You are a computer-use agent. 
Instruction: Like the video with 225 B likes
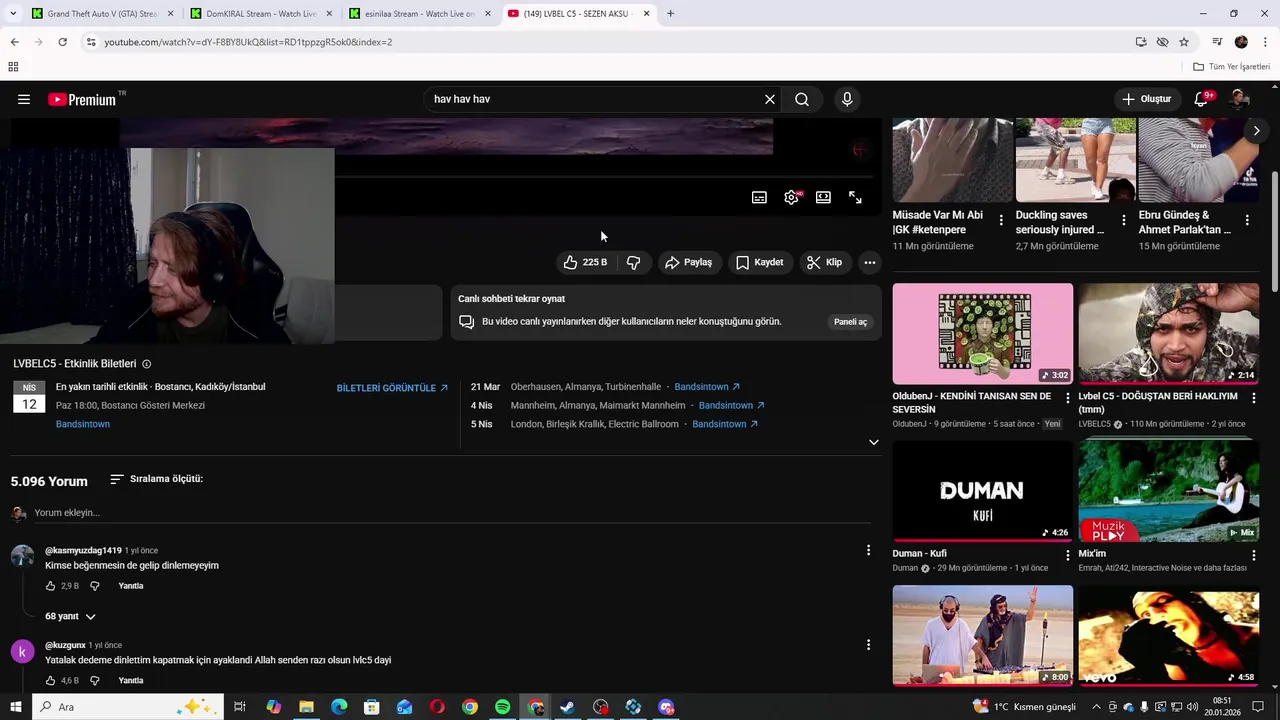click(585, 262)
